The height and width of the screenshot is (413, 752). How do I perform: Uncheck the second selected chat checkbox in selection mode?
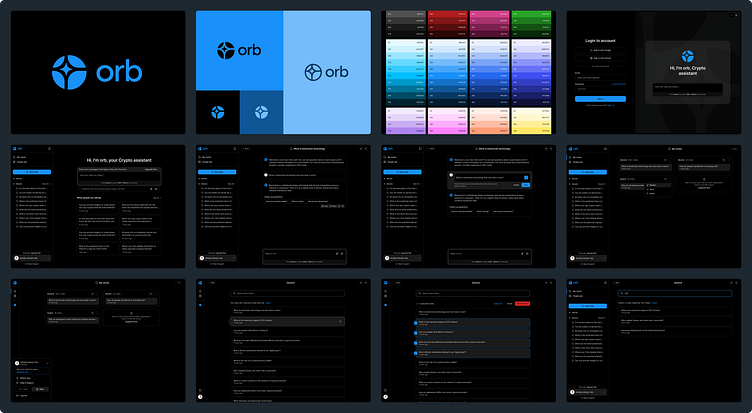(x=416, y=333)
